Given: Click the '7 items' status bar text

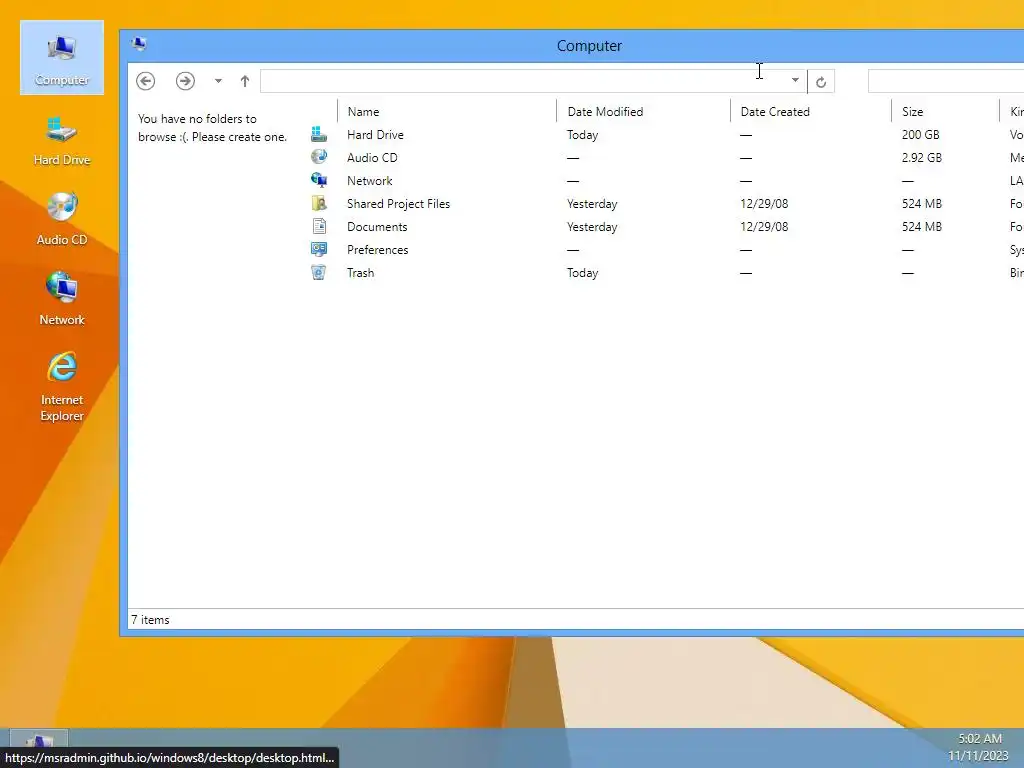Looking at the screenshot, I should pos(150,620).
